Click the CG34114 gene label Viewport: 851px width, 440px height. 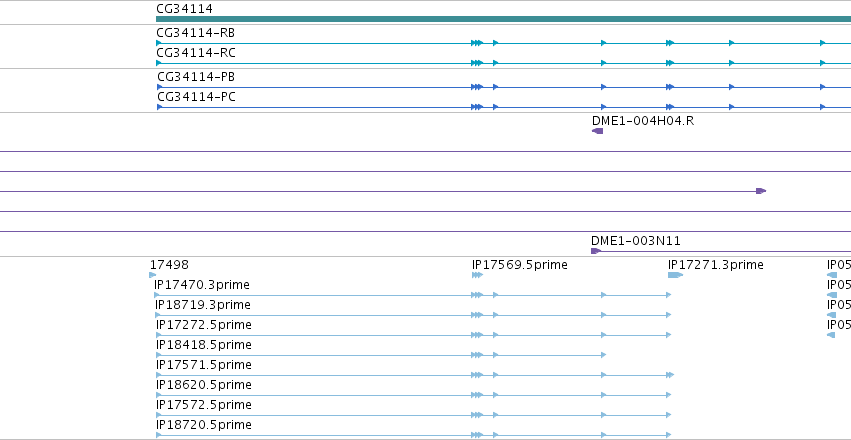coord(184,9)
